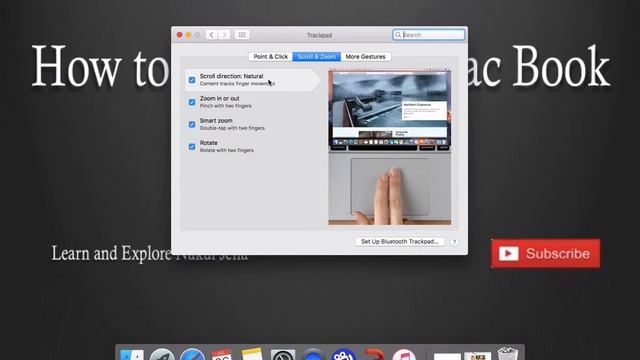Click the red Subscribe button

point(545,253)
